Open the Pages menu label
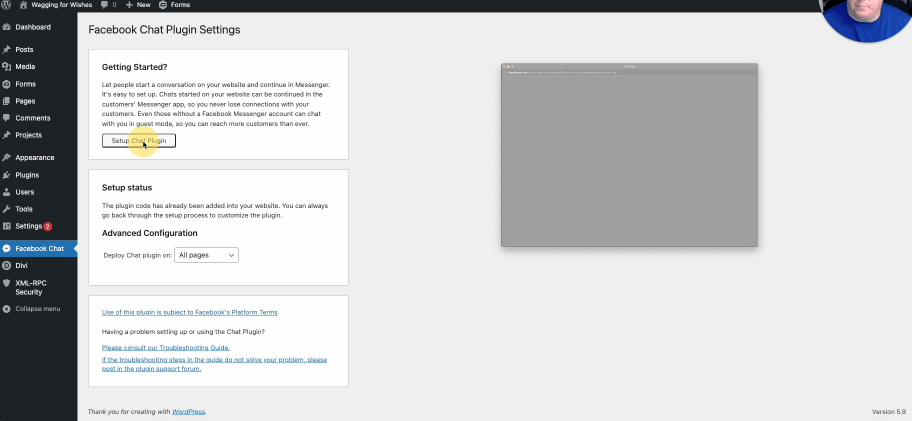The width and height of the screenshot is (912, 421). [x=25, y=101]
